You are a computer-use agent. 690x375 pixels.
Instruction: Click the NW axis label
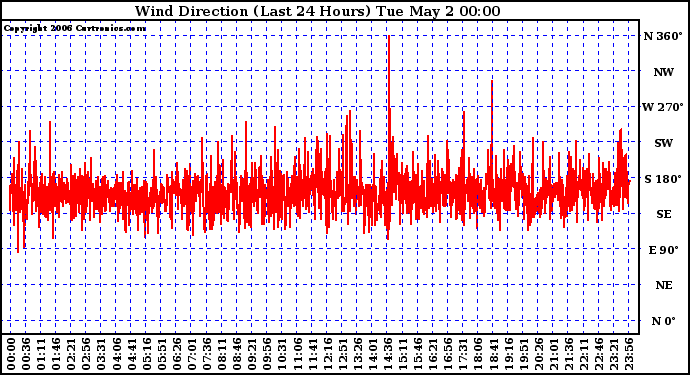point(664,72)
